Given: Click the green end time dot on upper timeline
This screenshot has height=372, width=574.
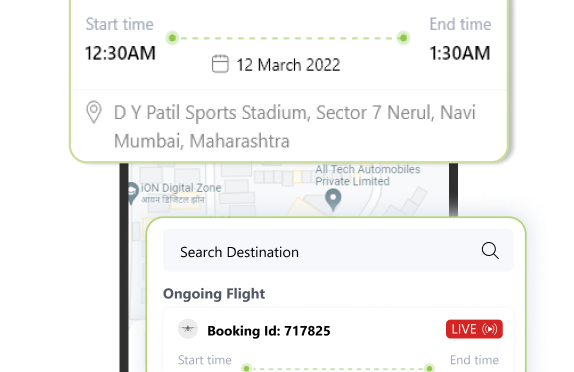Looking at the screenshot, I should 403,38.
